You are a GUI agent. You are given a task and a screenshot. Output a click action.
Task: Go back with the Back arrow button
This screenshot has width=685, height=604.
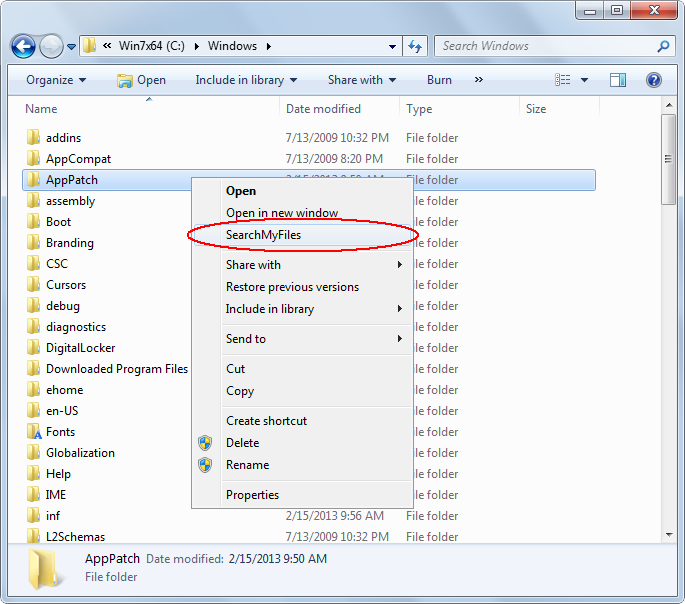pos(23,46)
